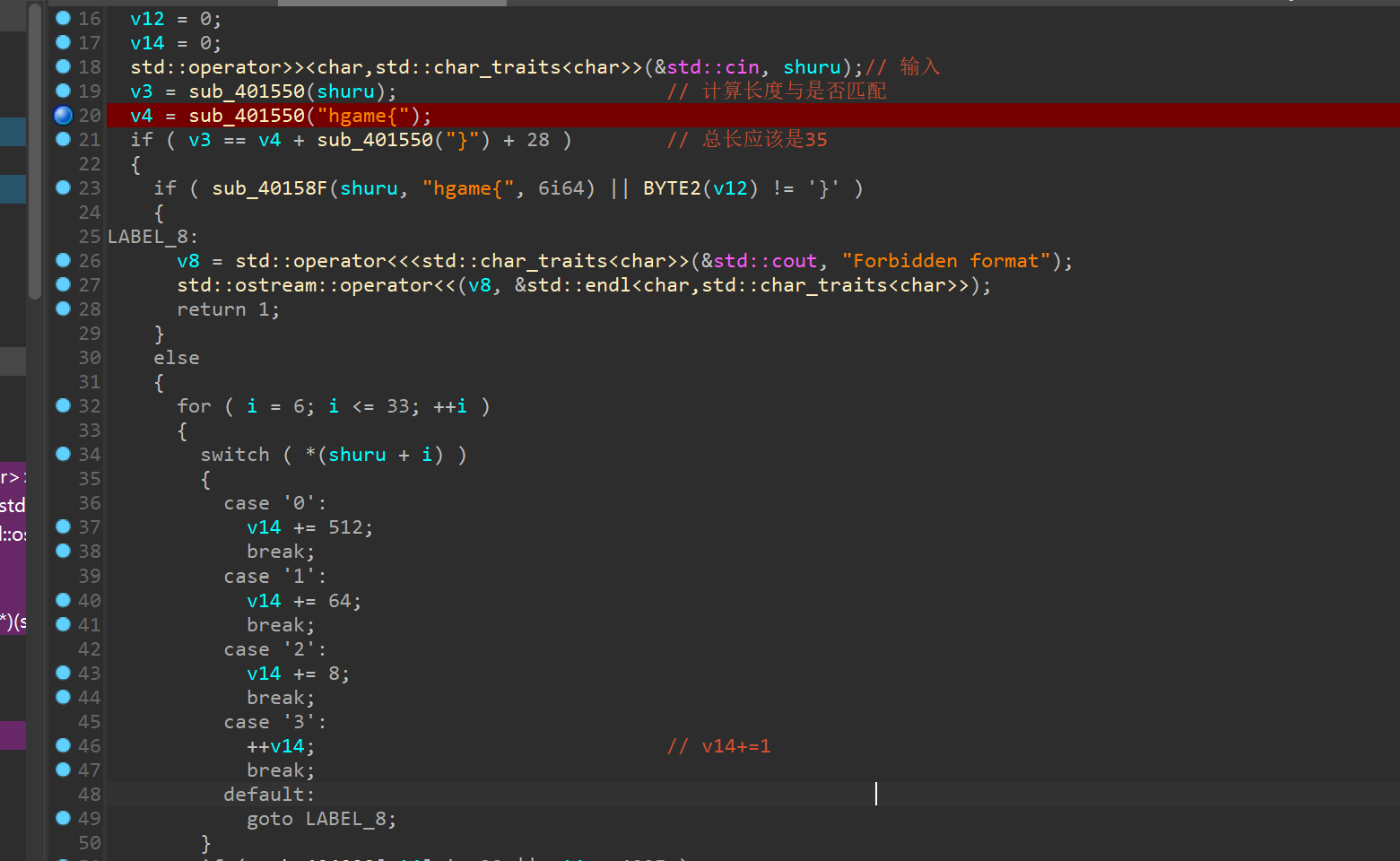Click the gutter dot at line 37

pyautogui.click(x=63, y=526)
